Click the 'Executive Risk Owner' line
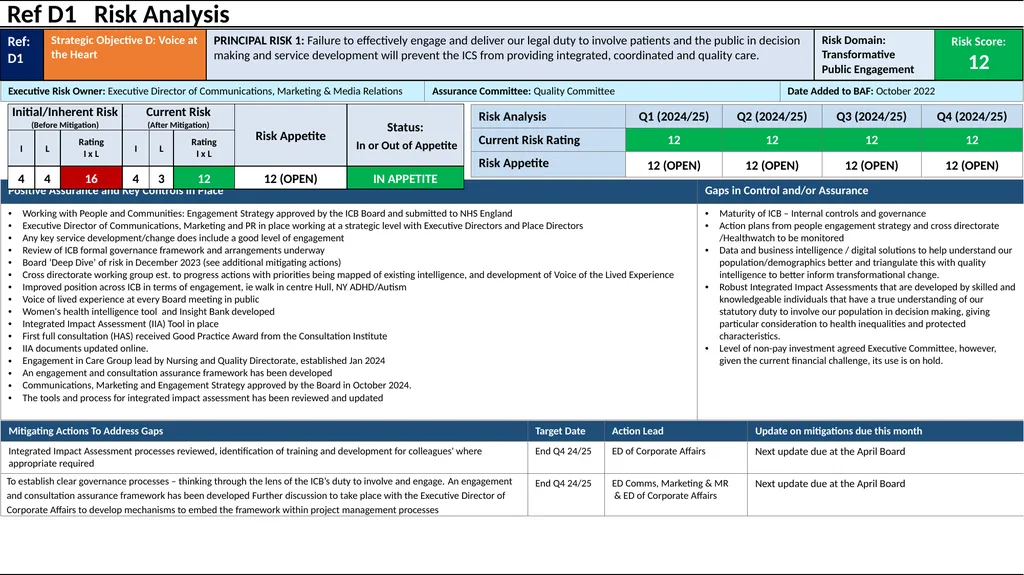This screenshot has height=575, width=1024. point(205,91)
